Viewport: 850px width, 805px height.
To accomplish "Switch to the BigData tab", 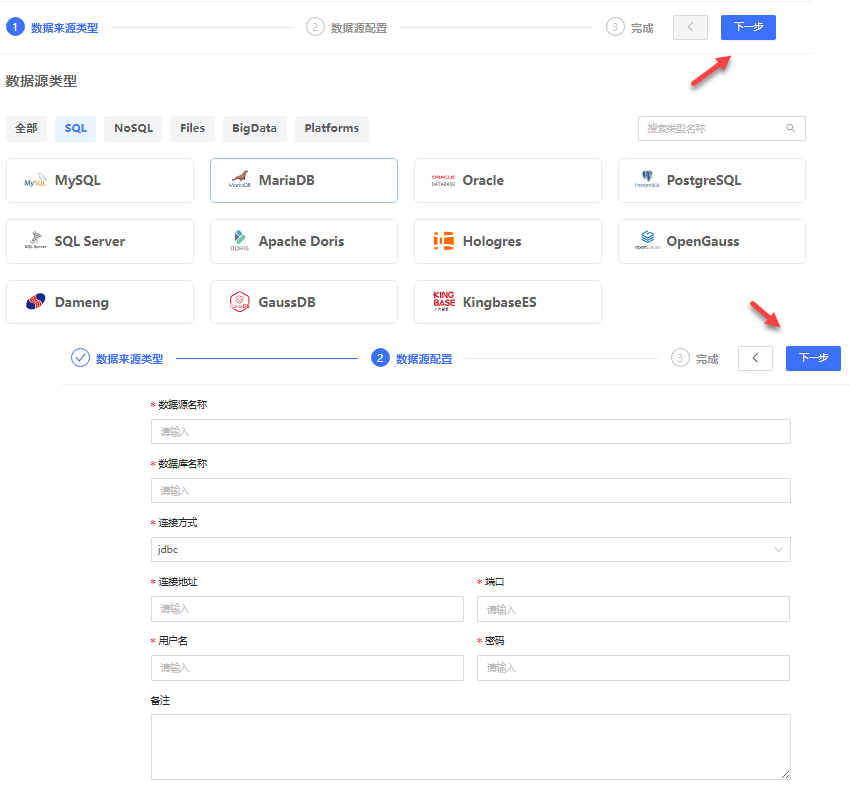I will (x=255, y=128).
